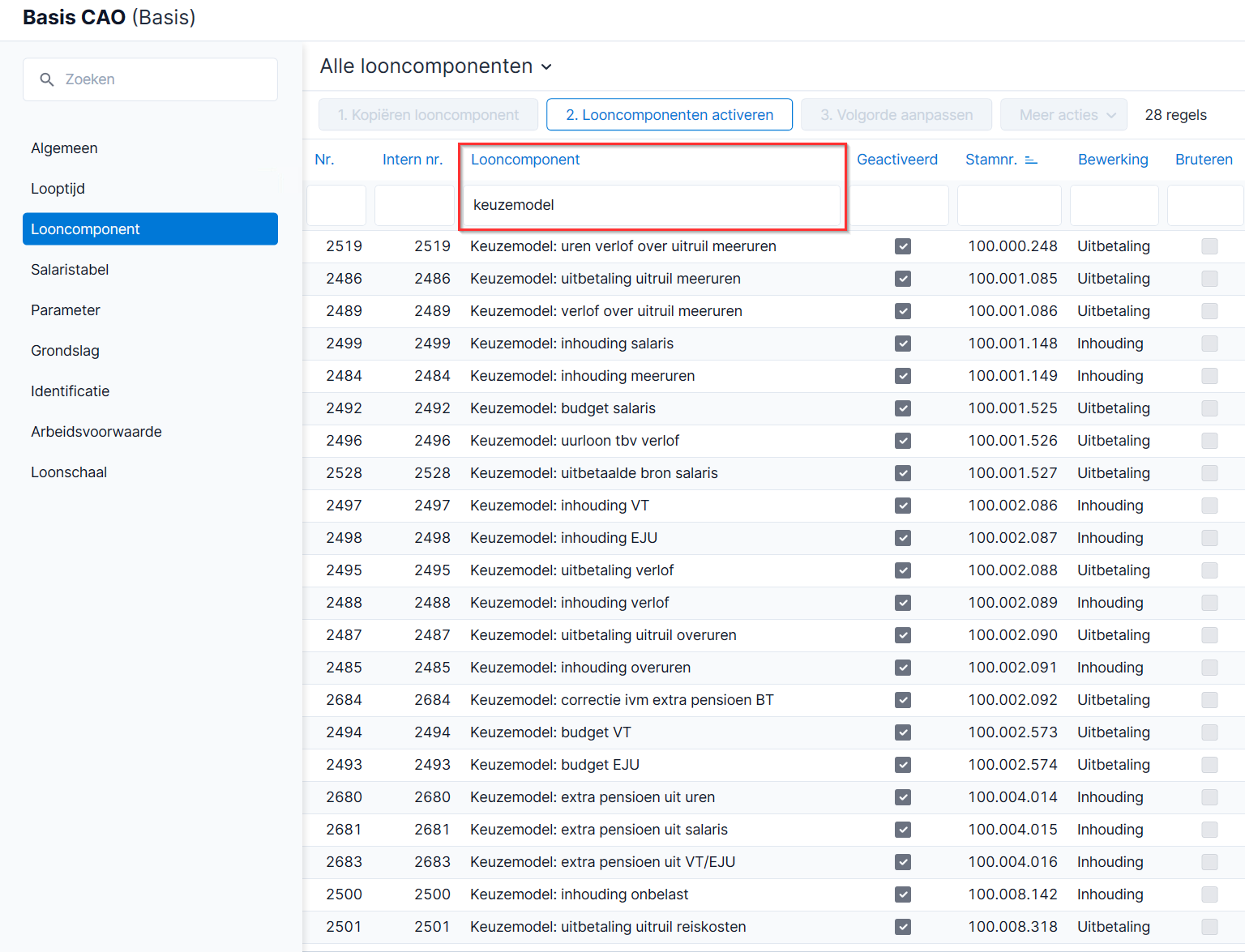Viewport: 1245px width, 952px height.
Task: Toggle Bruteren checkbox for uurloon tbv verlof row
Action: pos(1210,441)
